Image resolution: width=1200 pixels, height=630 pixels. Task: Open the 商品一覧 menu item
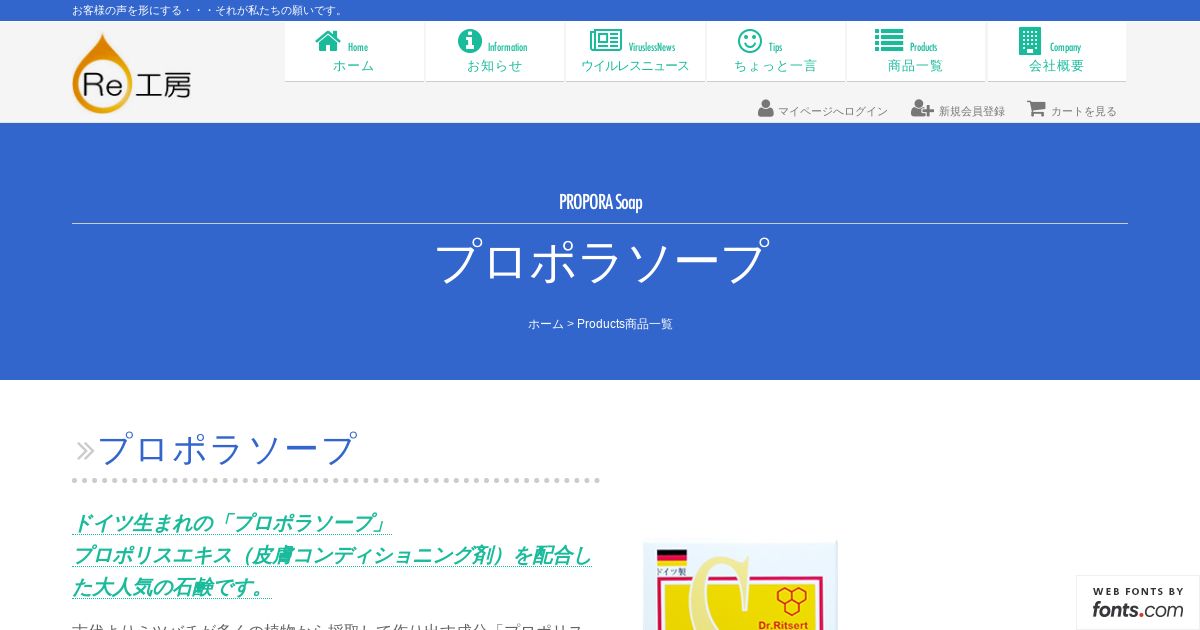(x=916, y=52)
